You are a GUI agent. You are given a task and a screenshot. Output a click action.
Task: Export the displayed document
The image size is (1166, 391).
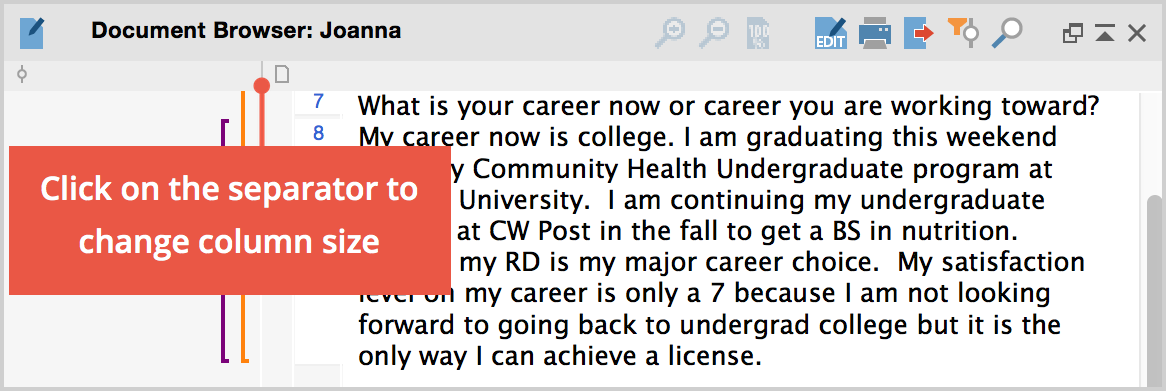[x=918, y=33]
